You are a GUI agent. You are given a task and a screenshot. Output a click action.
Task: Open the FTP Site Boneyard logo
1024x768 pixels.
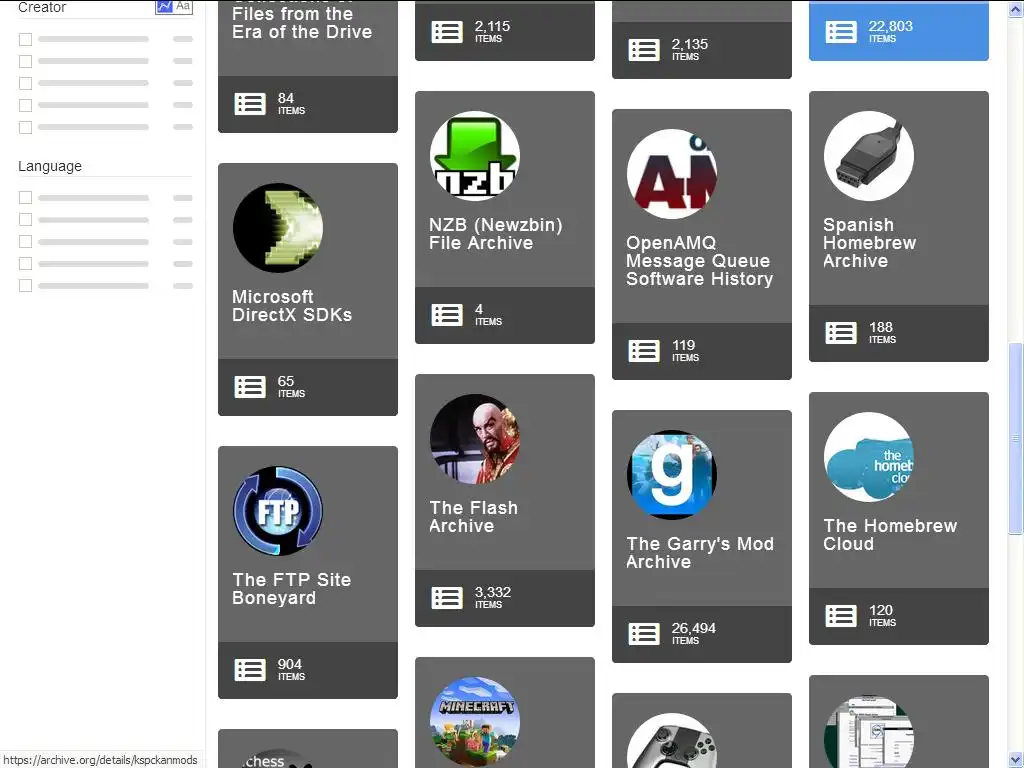coord(278,511)
